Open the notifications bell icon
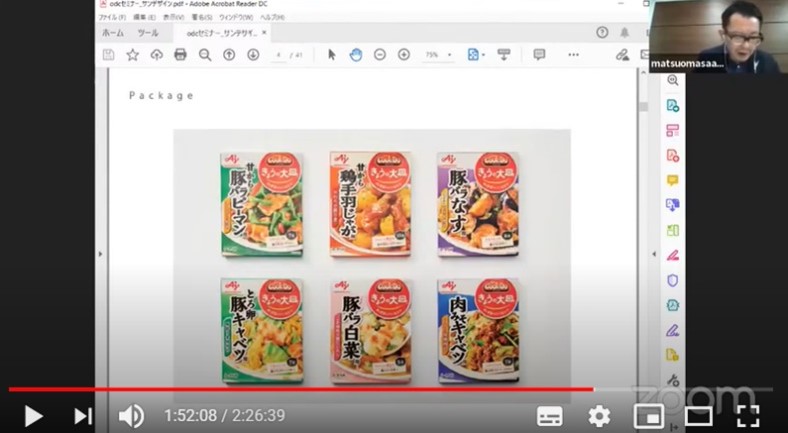This screenshot has height=433, width=788. pyautogui.click(x=624, y=33)
